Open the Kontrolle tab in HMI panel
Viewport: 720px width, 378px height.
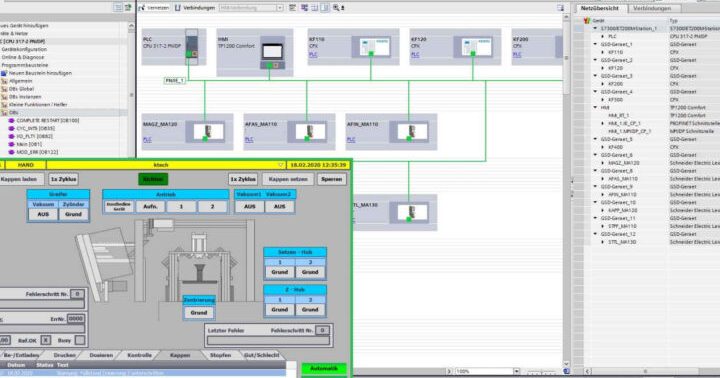tap(139, 355)
